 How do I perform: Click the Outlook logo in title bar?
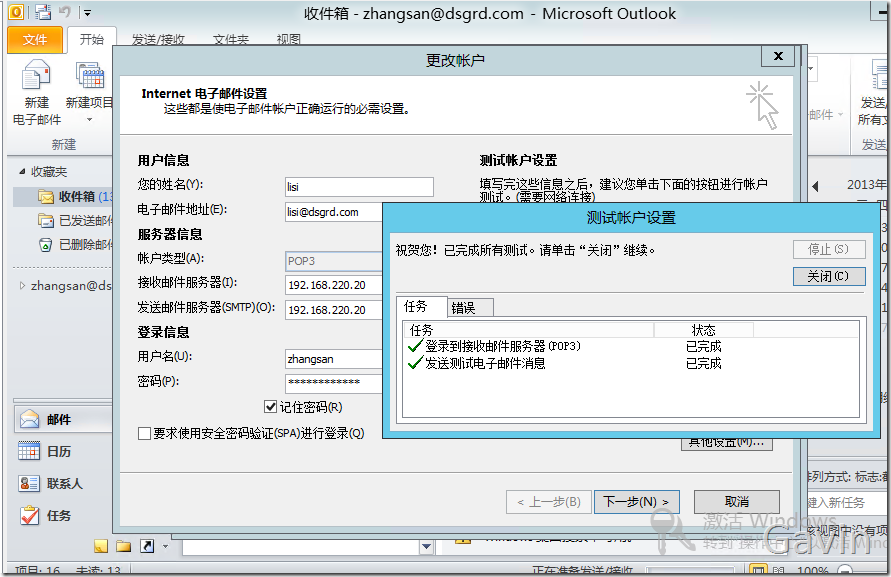pos(16,12)
